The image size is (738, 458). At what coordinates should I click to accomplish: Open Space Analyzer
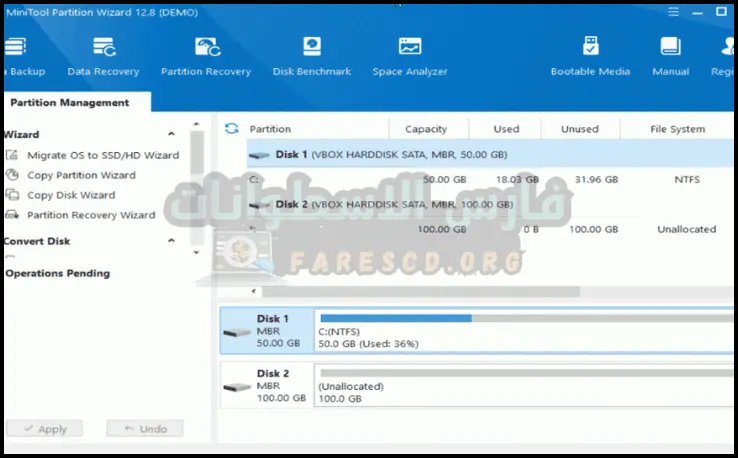click(x=409, y=56)
